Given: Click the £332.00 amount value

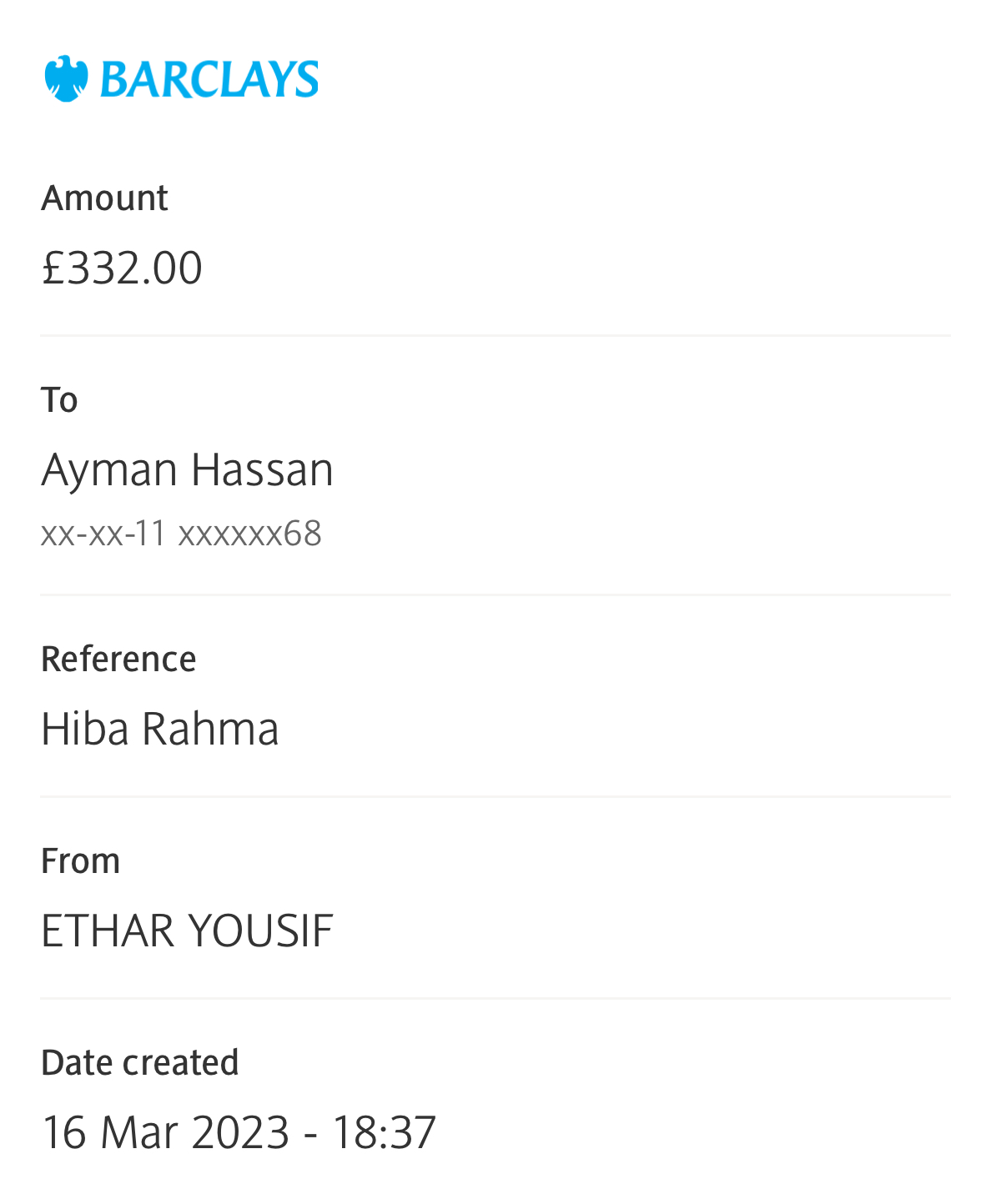Looking at the screenshot, I should tap(122, 268).
